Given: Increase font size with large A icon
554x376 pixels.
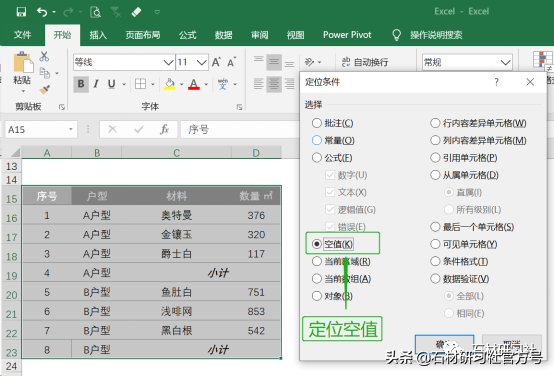Looking at the screenshot, I should click(216, 63).
